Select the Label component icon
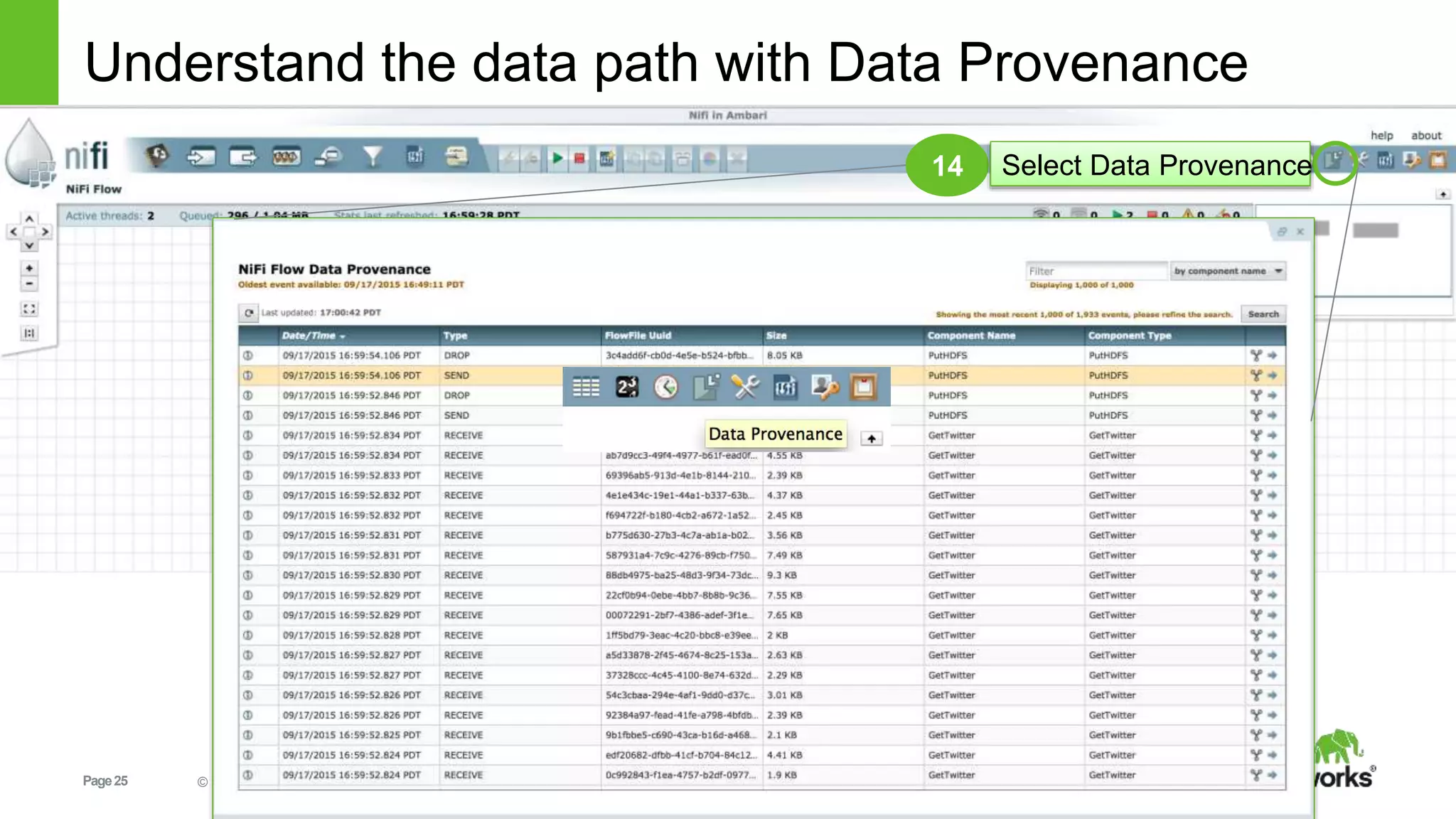Screen dimensions: 1456x819 [456, 156]
